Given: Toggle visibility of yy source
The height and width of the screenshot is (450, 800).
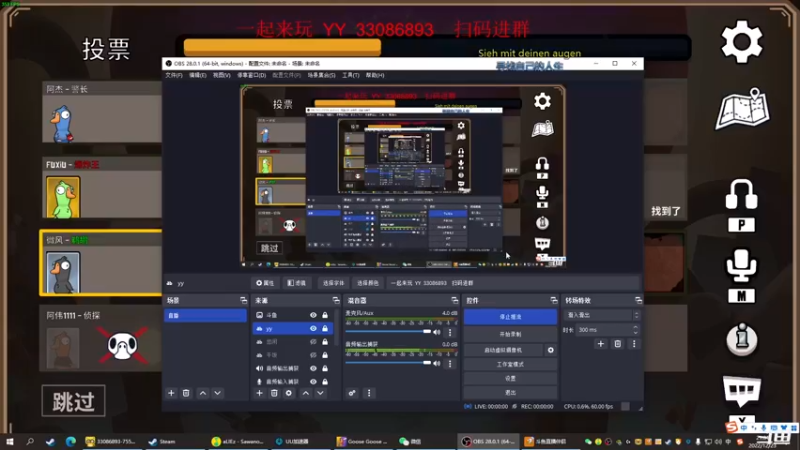Looking at the screenshot, I should tap(313, 329).
